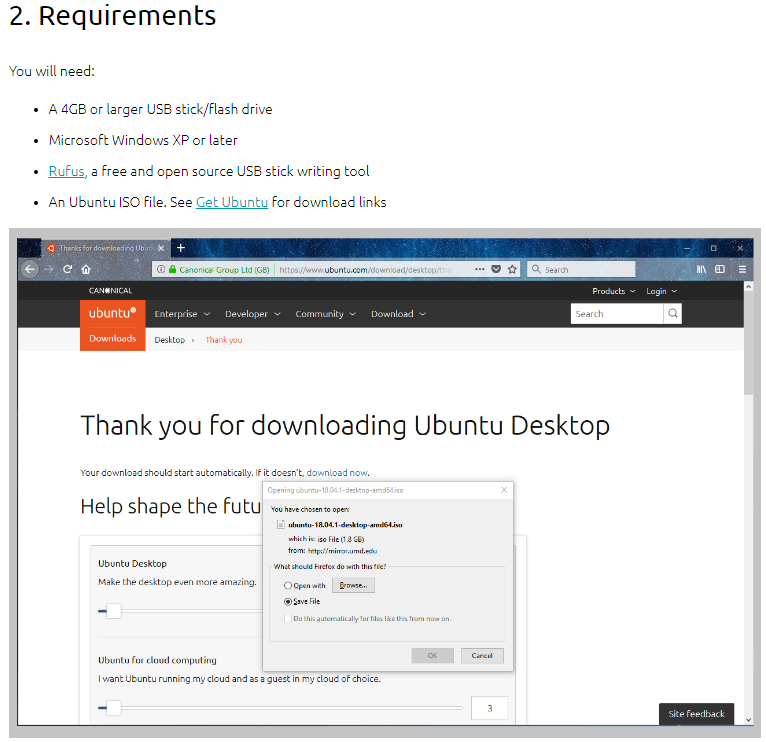
Task: Open the Community navigation menu
Action: tap(325, 314)
